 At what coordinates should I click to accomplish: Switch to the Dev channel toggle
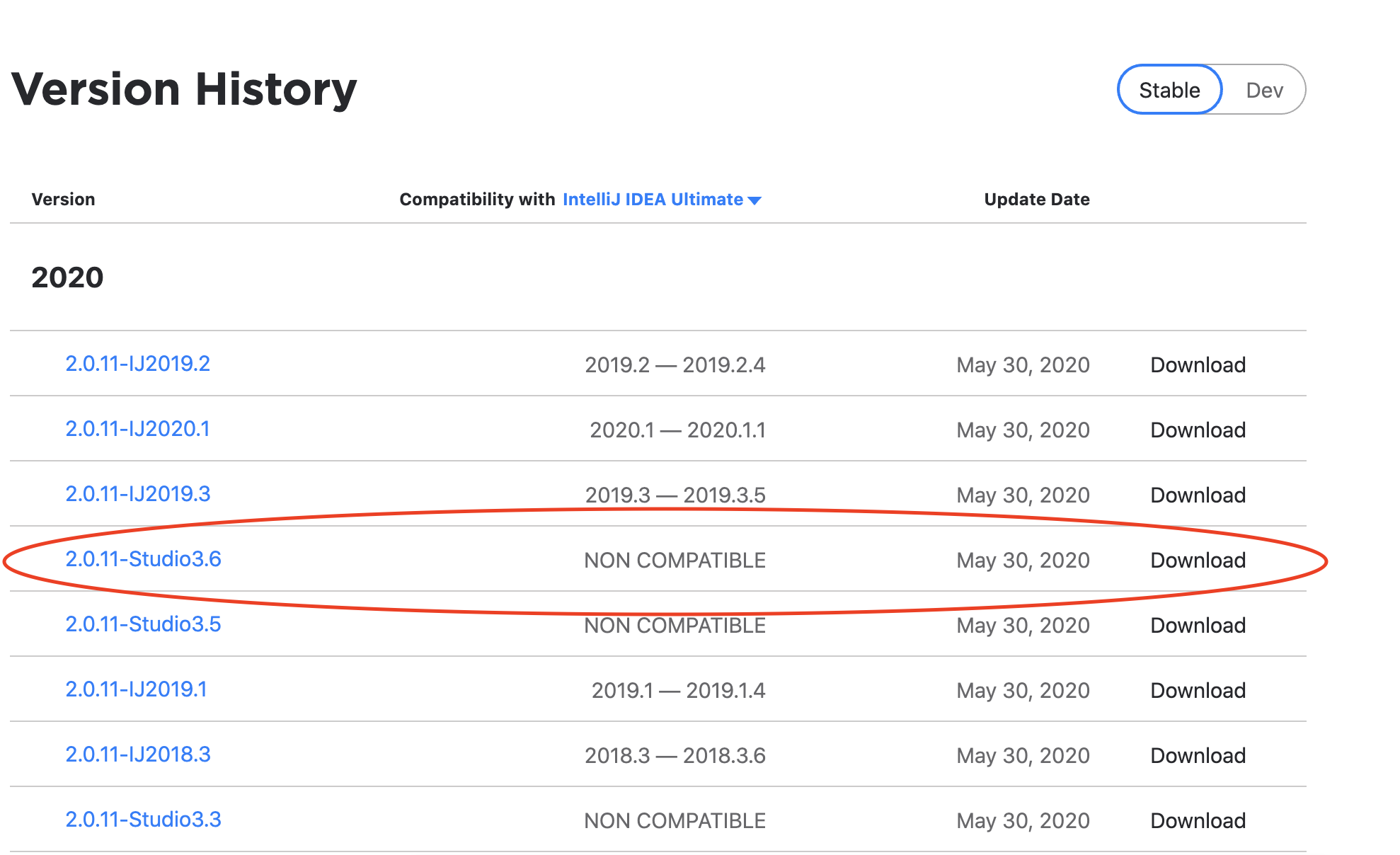pyautogui.click(x=1264, y=90)
